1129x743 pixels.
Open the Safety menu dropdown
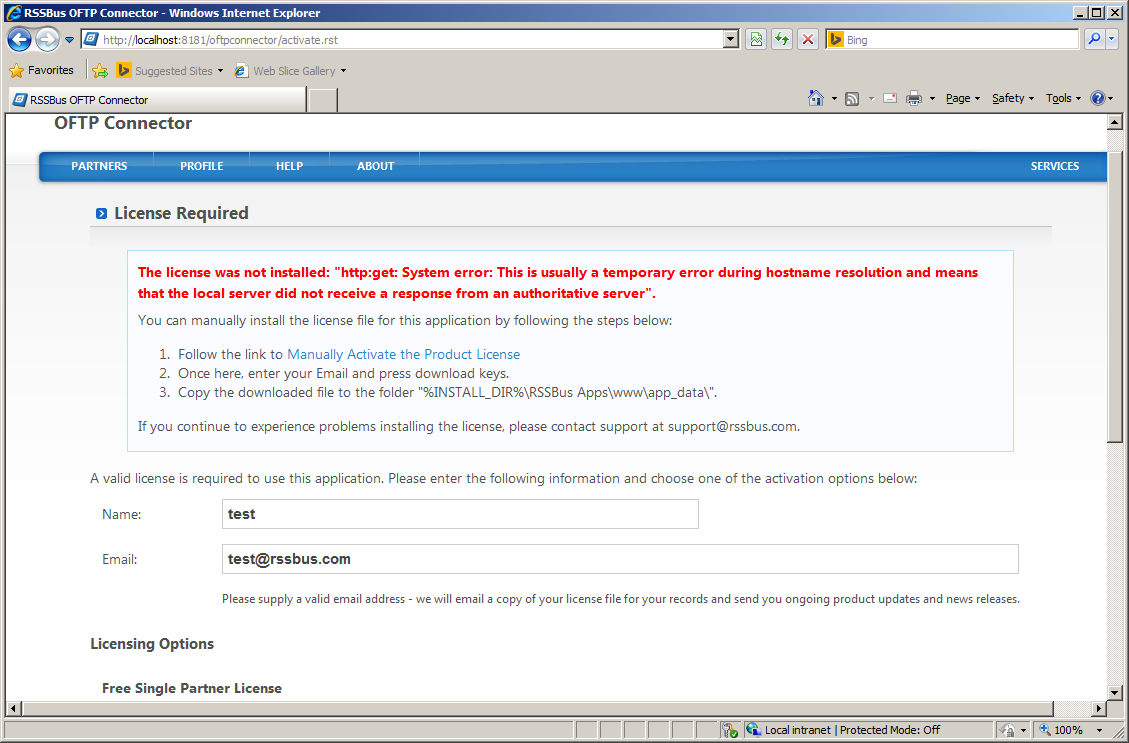click(x=1012, y=99)
